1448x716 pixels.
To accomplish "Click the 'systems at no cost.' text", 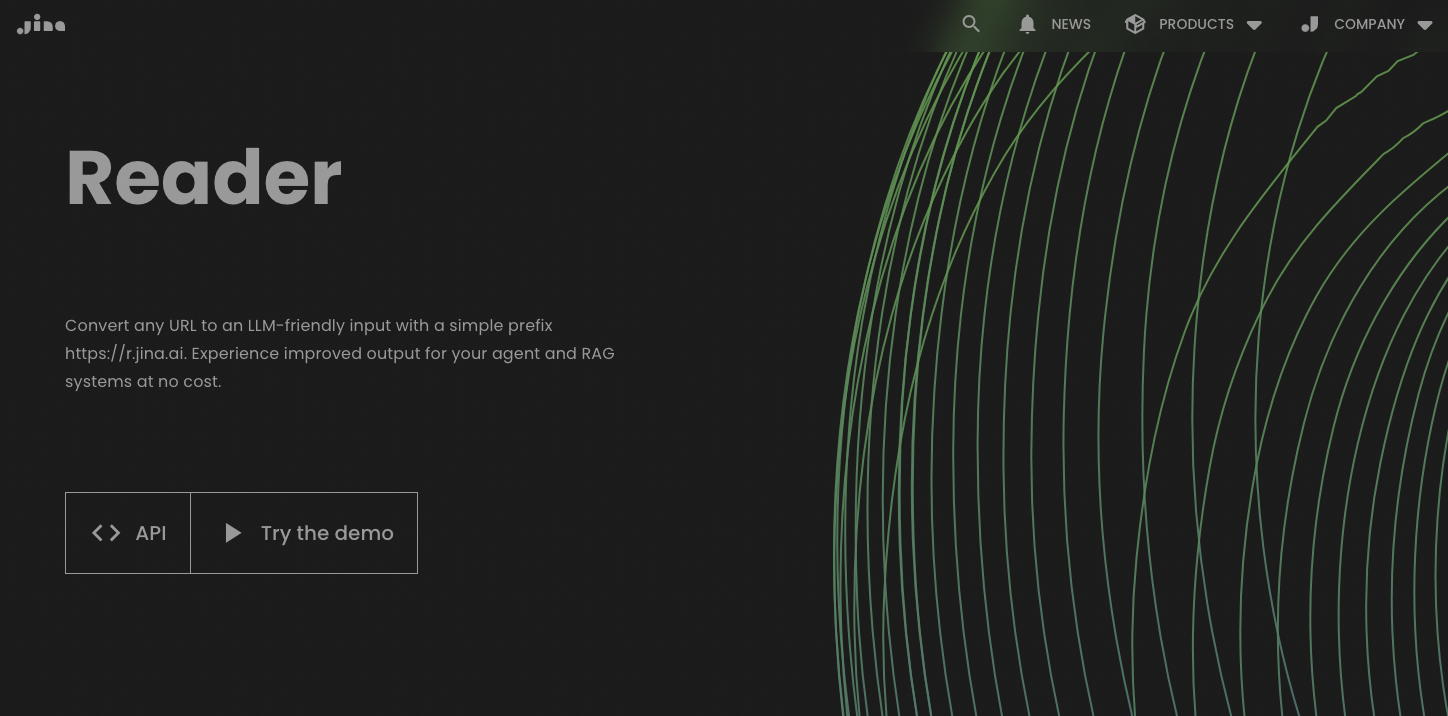I will point(143,381).
